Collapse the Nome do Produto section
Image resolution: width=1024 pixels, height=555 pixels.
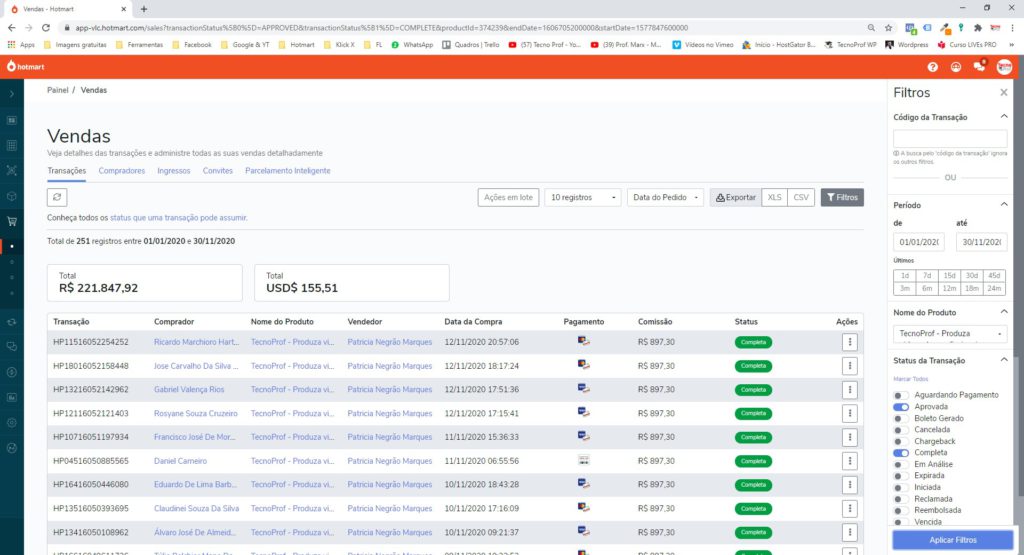pos(1004,313)
